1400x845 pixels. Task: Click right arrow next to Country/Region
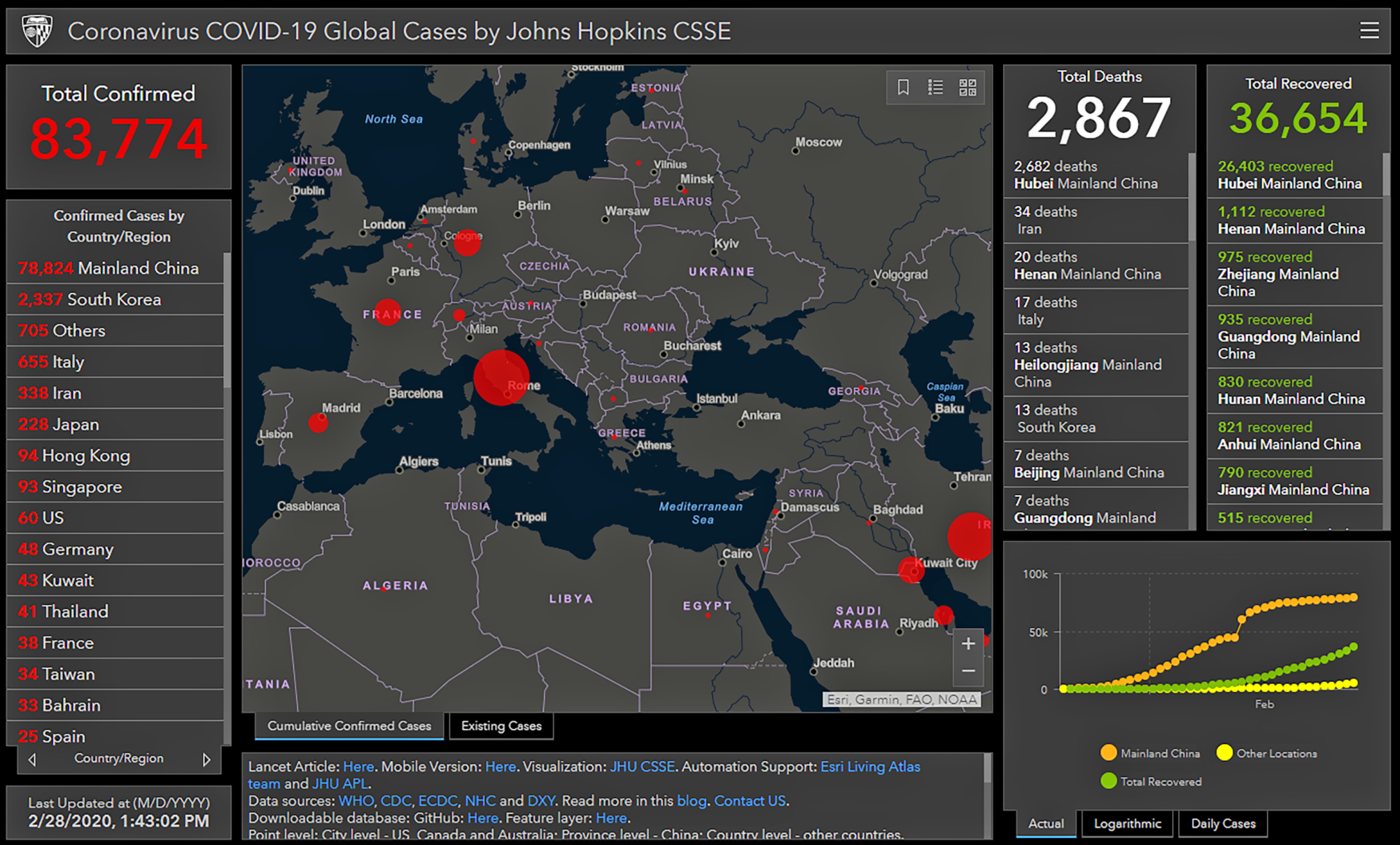point(206,760)
